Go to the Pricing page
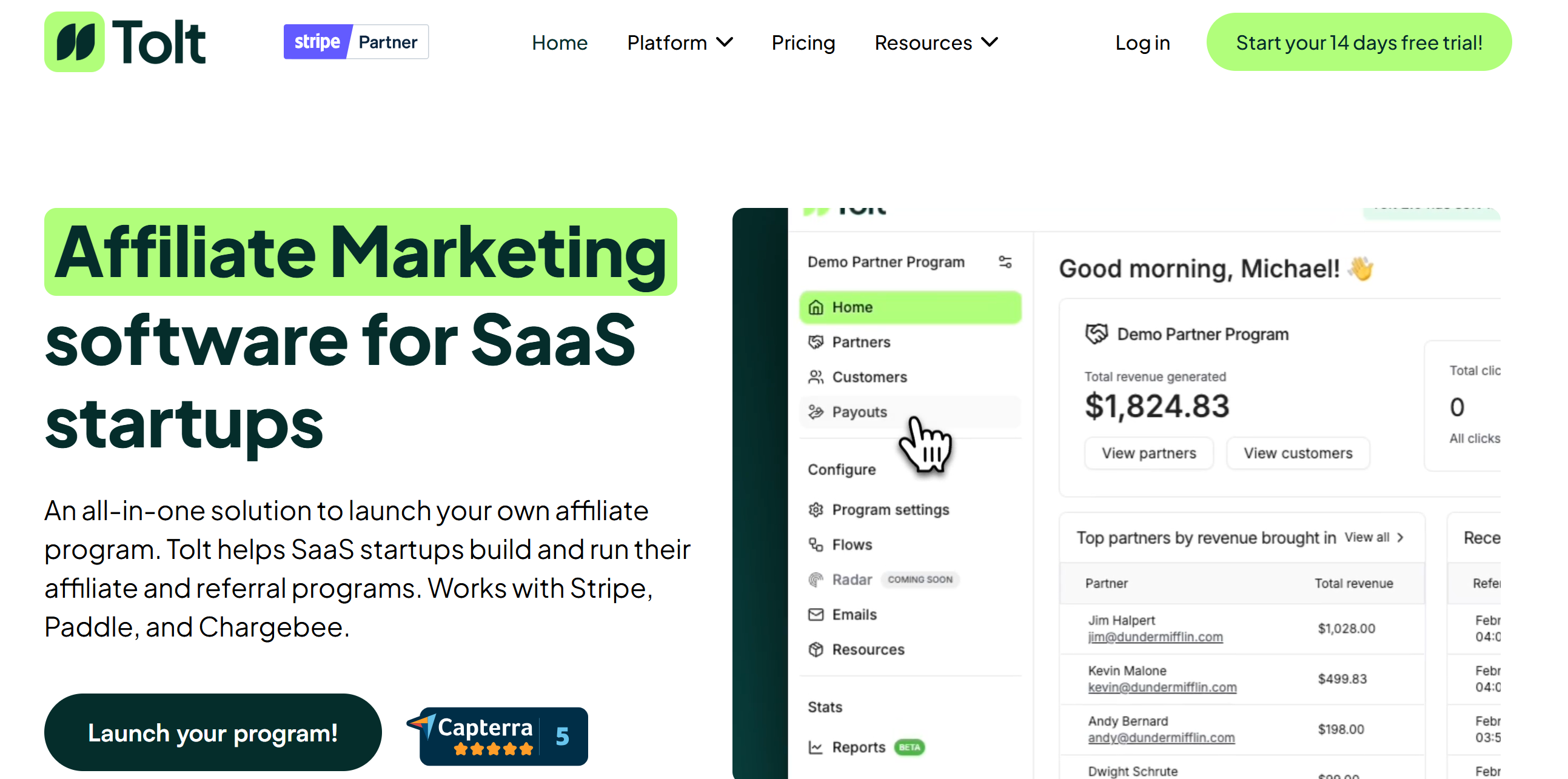The height and width of the screenshot is (779, 1568). point(803,42)
